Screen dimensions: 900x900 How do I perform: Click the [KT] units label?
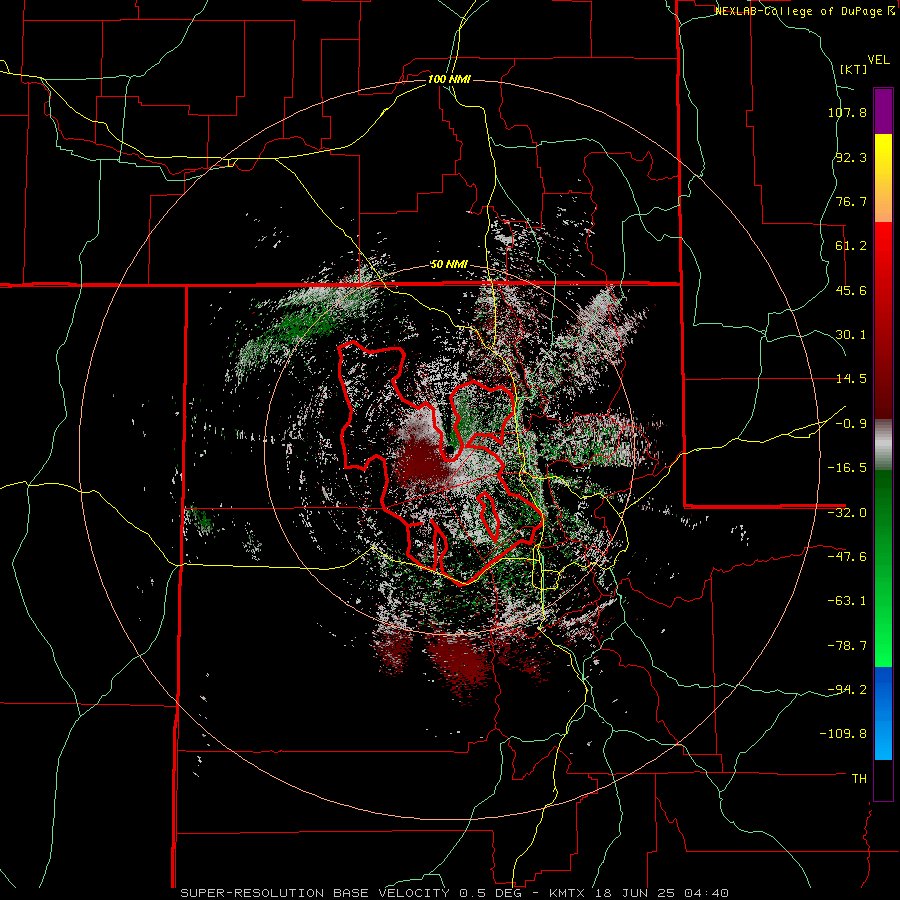pyautogui.click(x=853, y=69)
